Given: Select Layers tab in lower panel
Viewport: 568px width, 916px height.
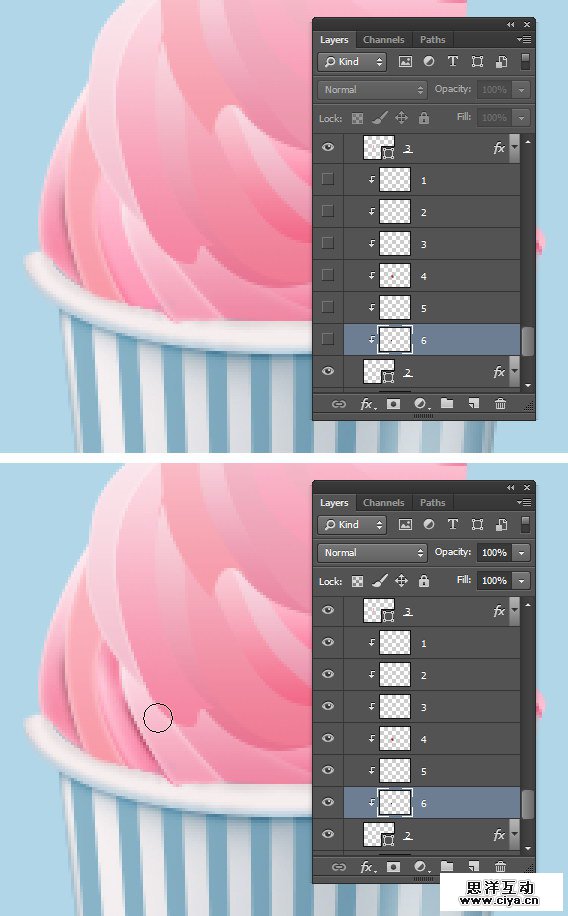Looking at the screenshot, I should (x=334, y=502).
